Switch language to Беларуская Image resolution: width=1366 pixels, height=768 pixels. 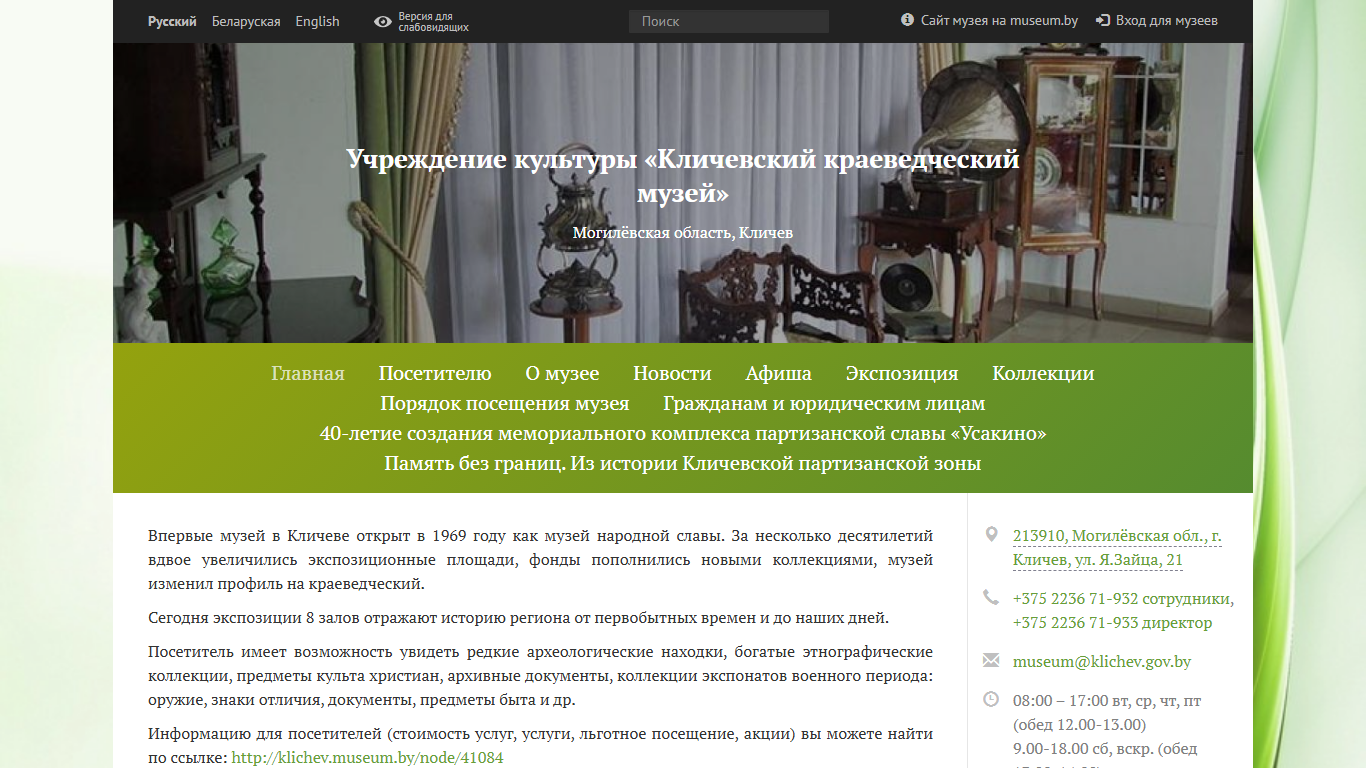tap(246, 21)
